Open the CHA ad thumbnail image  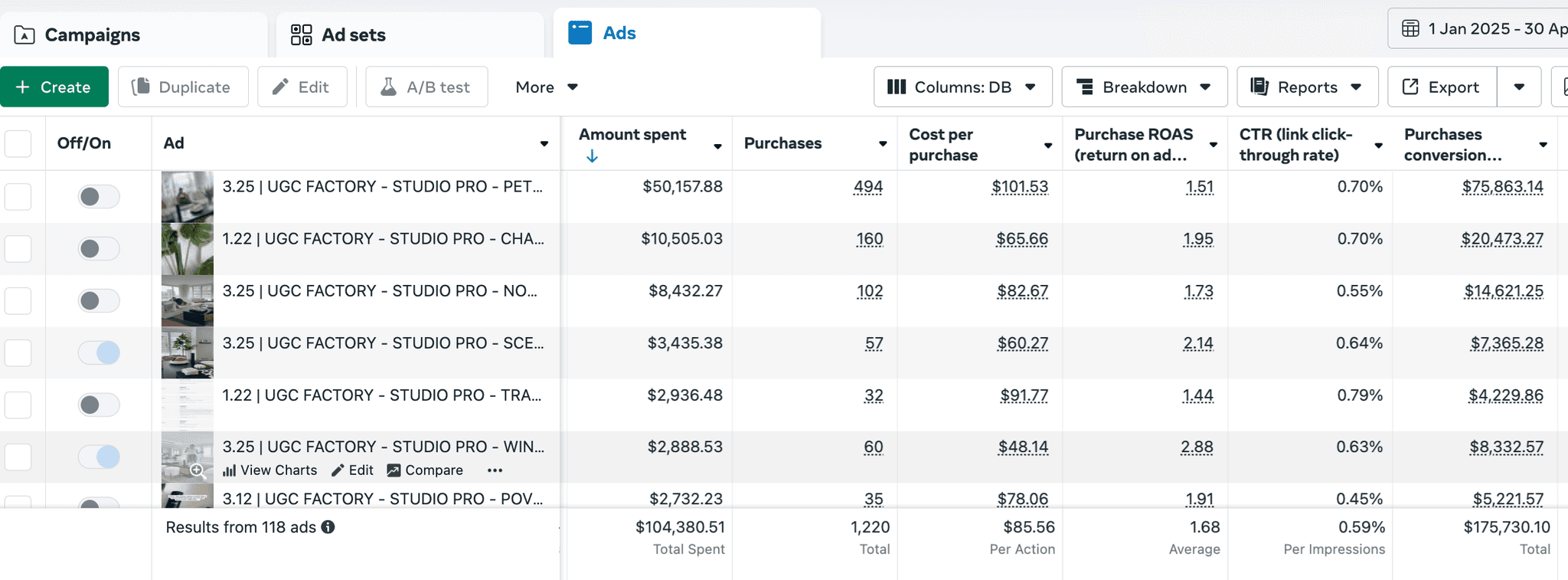[x=188, y=248]
